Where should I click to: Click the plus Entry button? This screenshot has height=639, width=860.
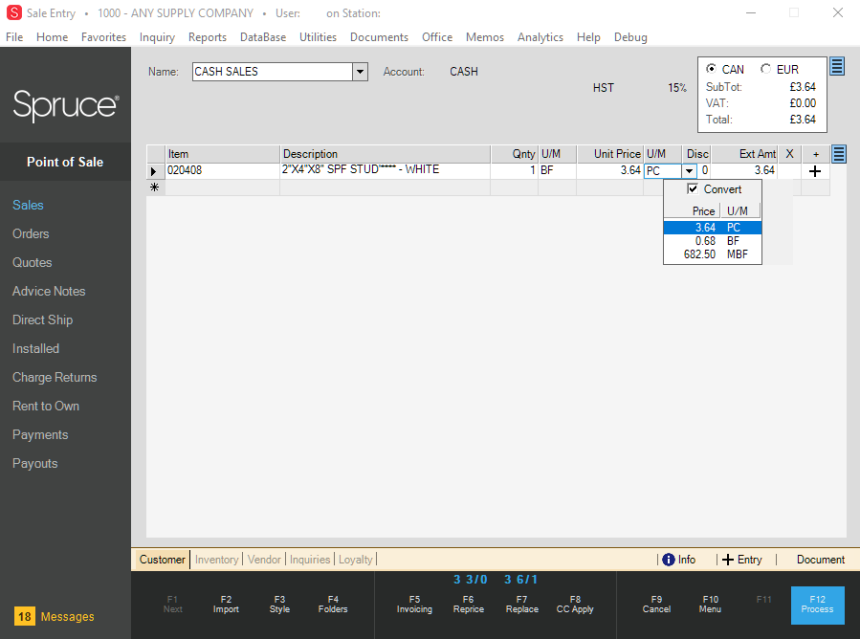point(742,559)
